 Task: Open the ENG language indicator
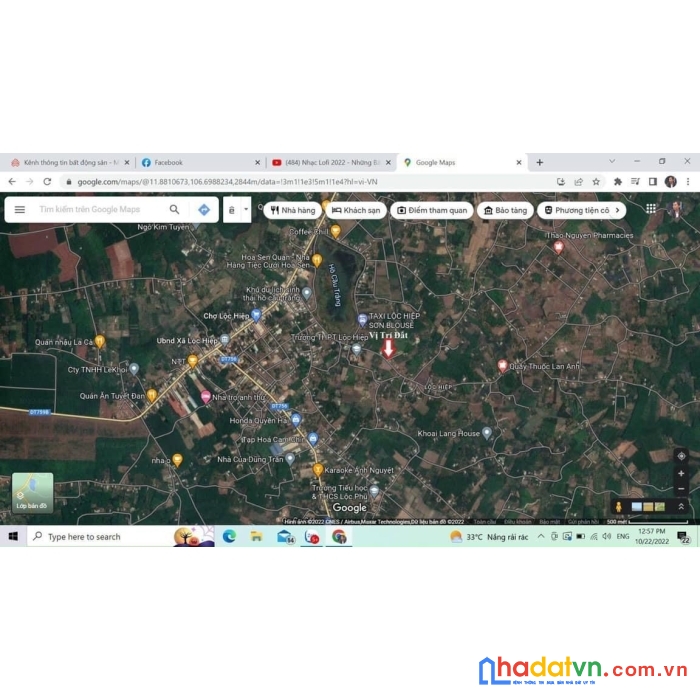tap(623, 537)
